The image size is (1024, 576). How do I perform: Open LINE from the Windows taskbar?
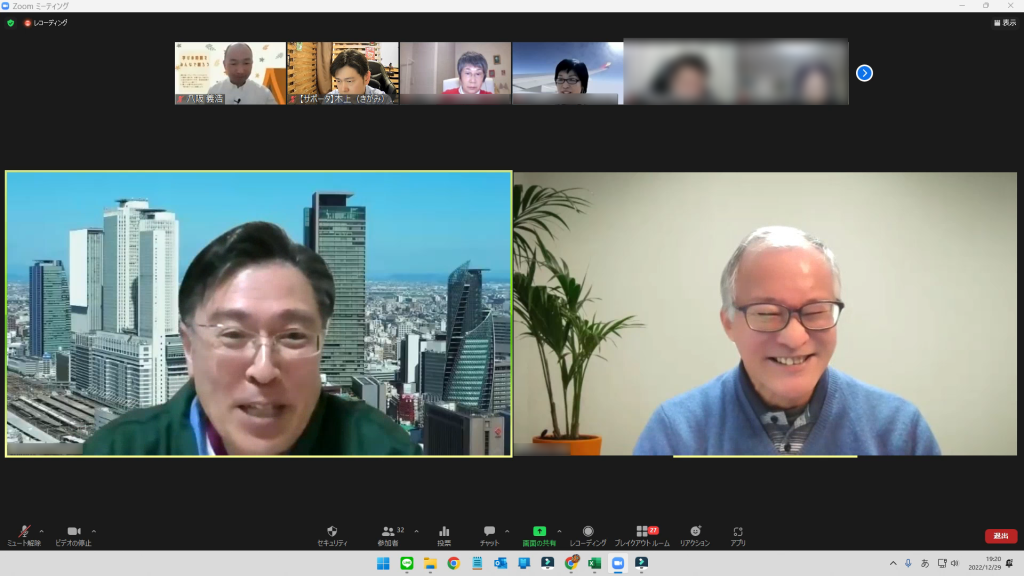(x=407, y=563)
